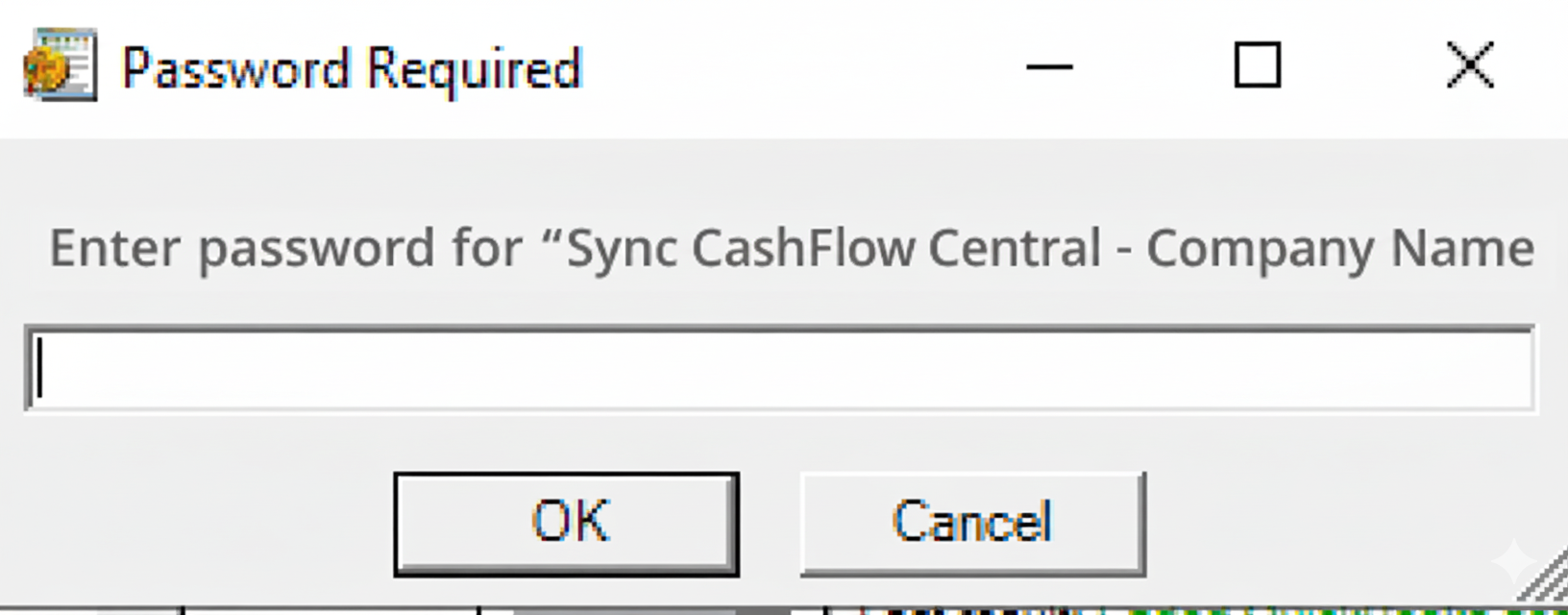Confirm the password with OK

(x=566, y=524)
